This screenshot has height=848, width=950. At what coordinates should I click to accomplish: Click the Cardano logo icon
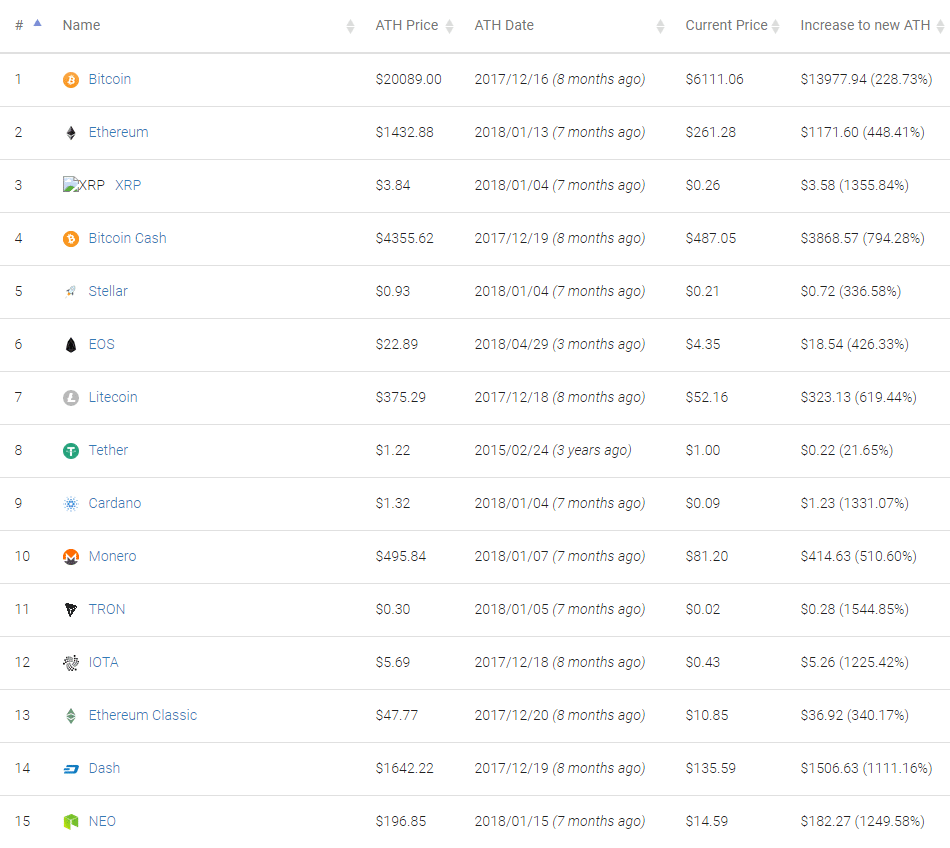click(71, 504)
